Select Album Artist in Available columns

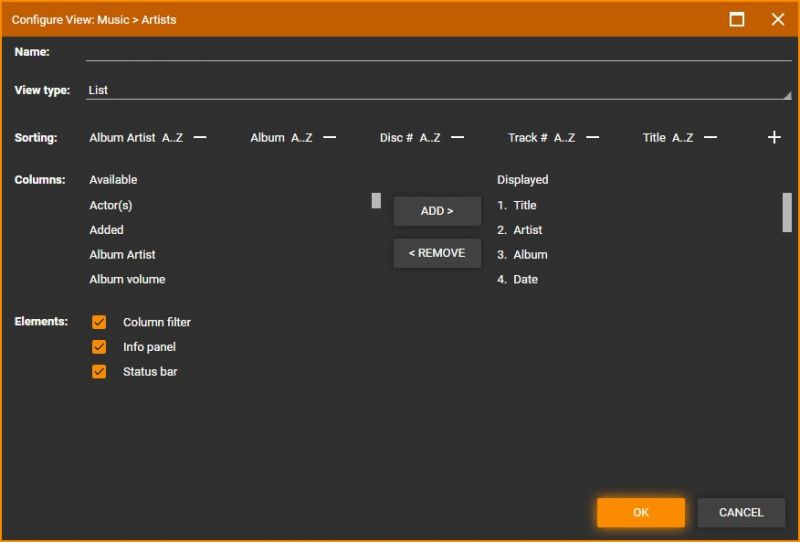pos(122,254)
